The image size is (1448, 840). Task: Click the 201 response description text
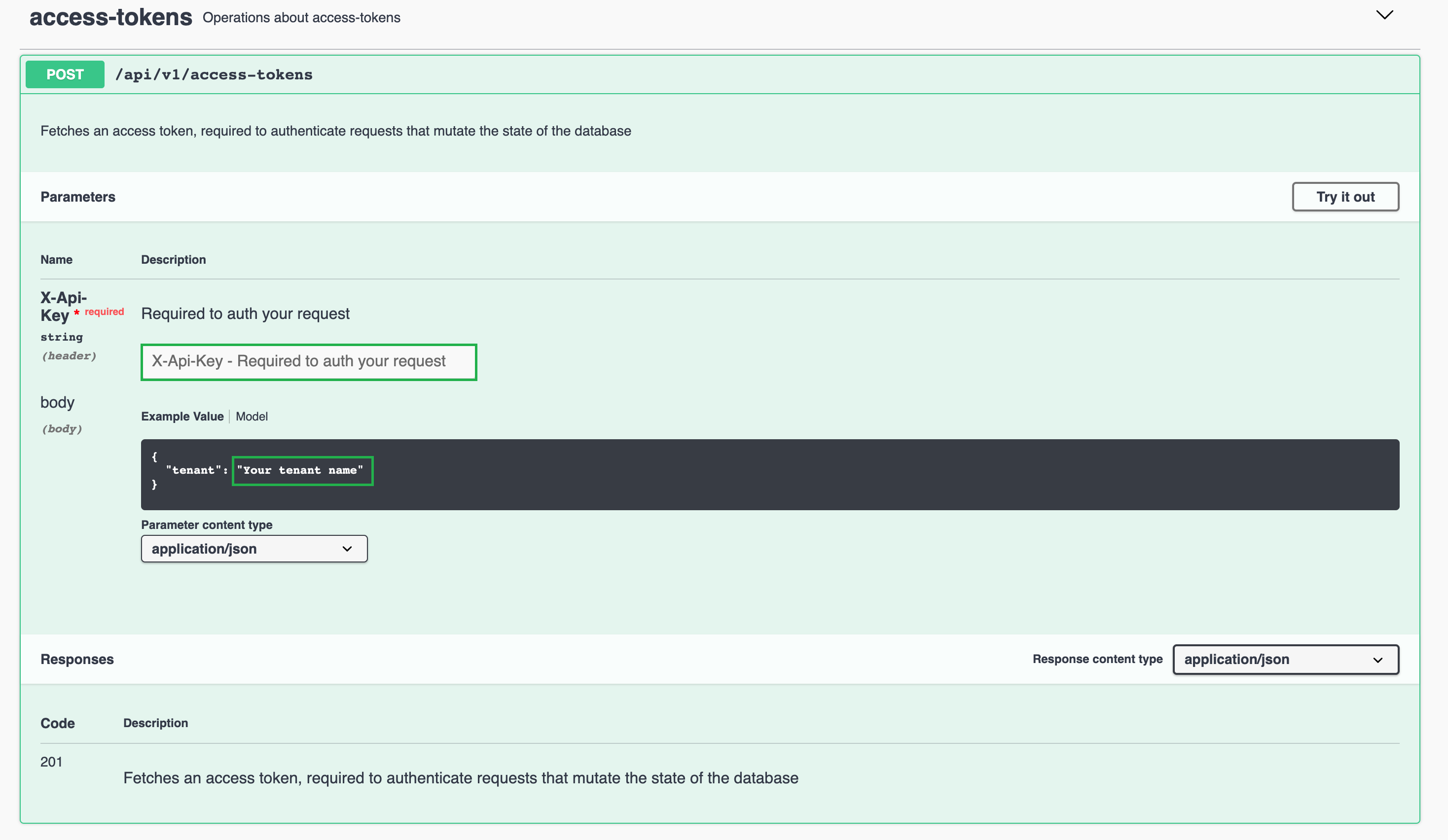click(x=461, y=778)
